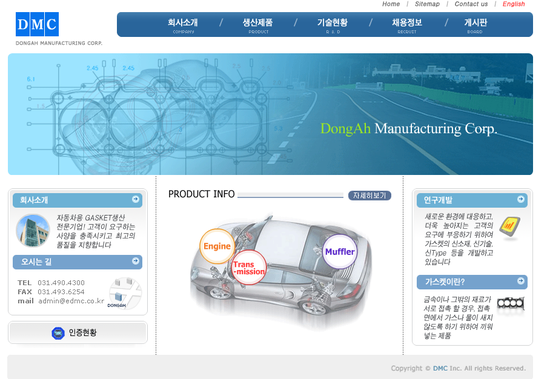Switch to English language link

(514, 4)
